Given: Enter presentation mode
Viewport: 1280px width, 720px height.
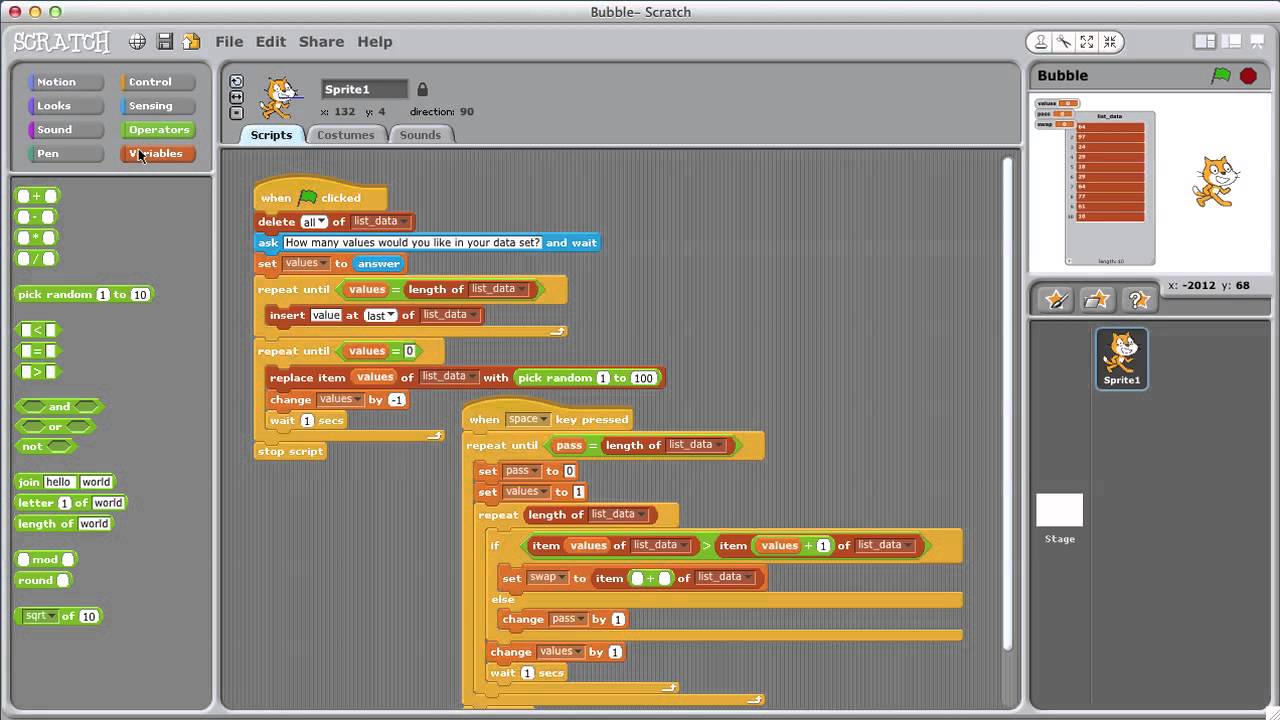Looking at the screenshot, I should 1258,42.
